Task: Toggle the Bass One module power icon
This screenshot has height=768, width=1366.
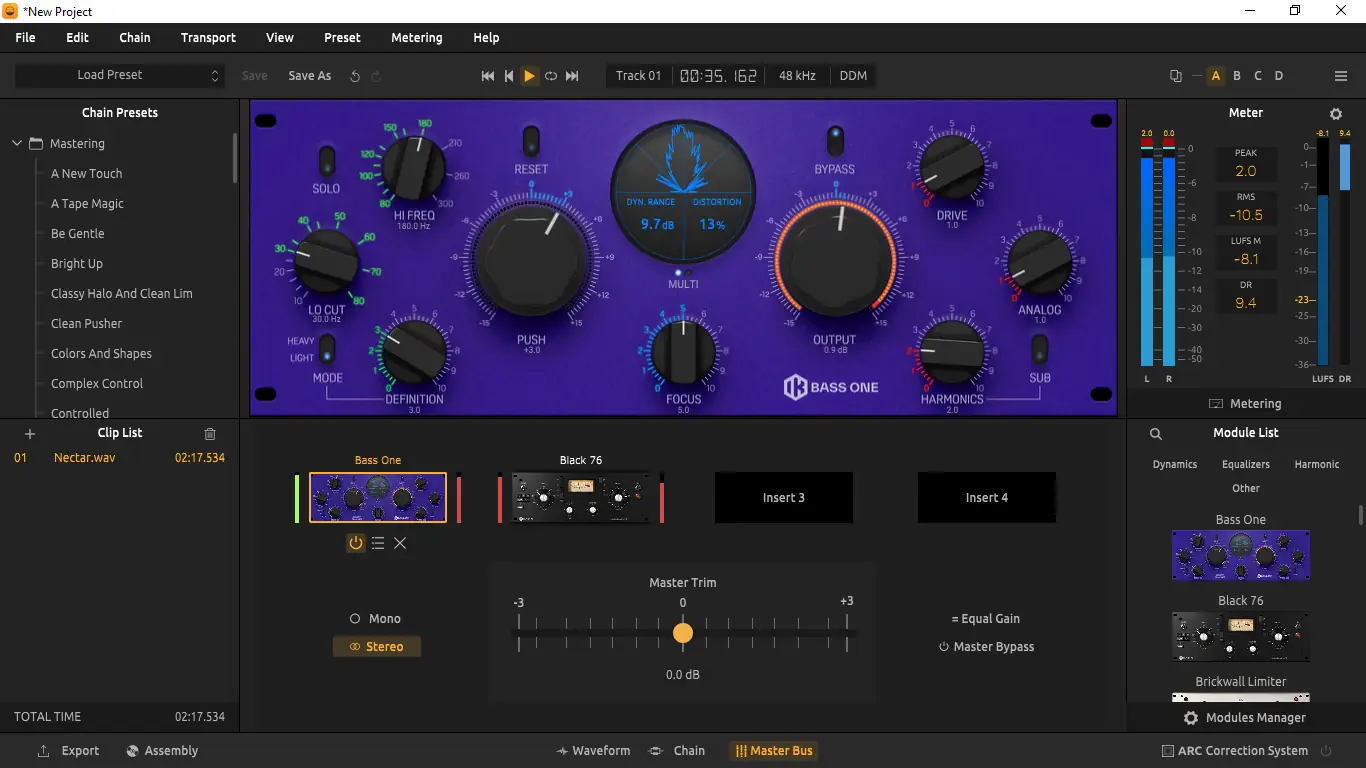Action: point(356,543)
